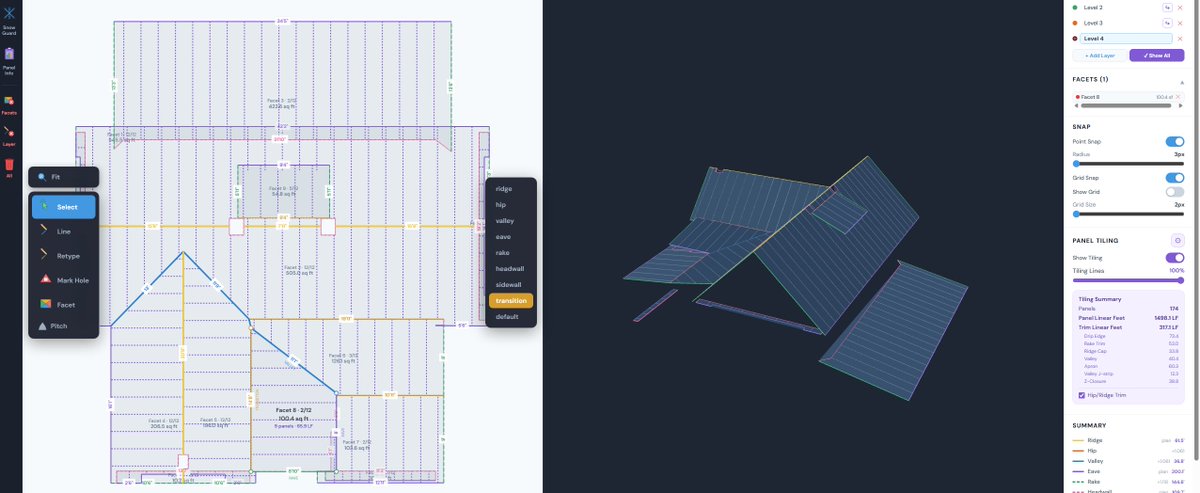Activate the Retype tool

(x=64, y=256)
